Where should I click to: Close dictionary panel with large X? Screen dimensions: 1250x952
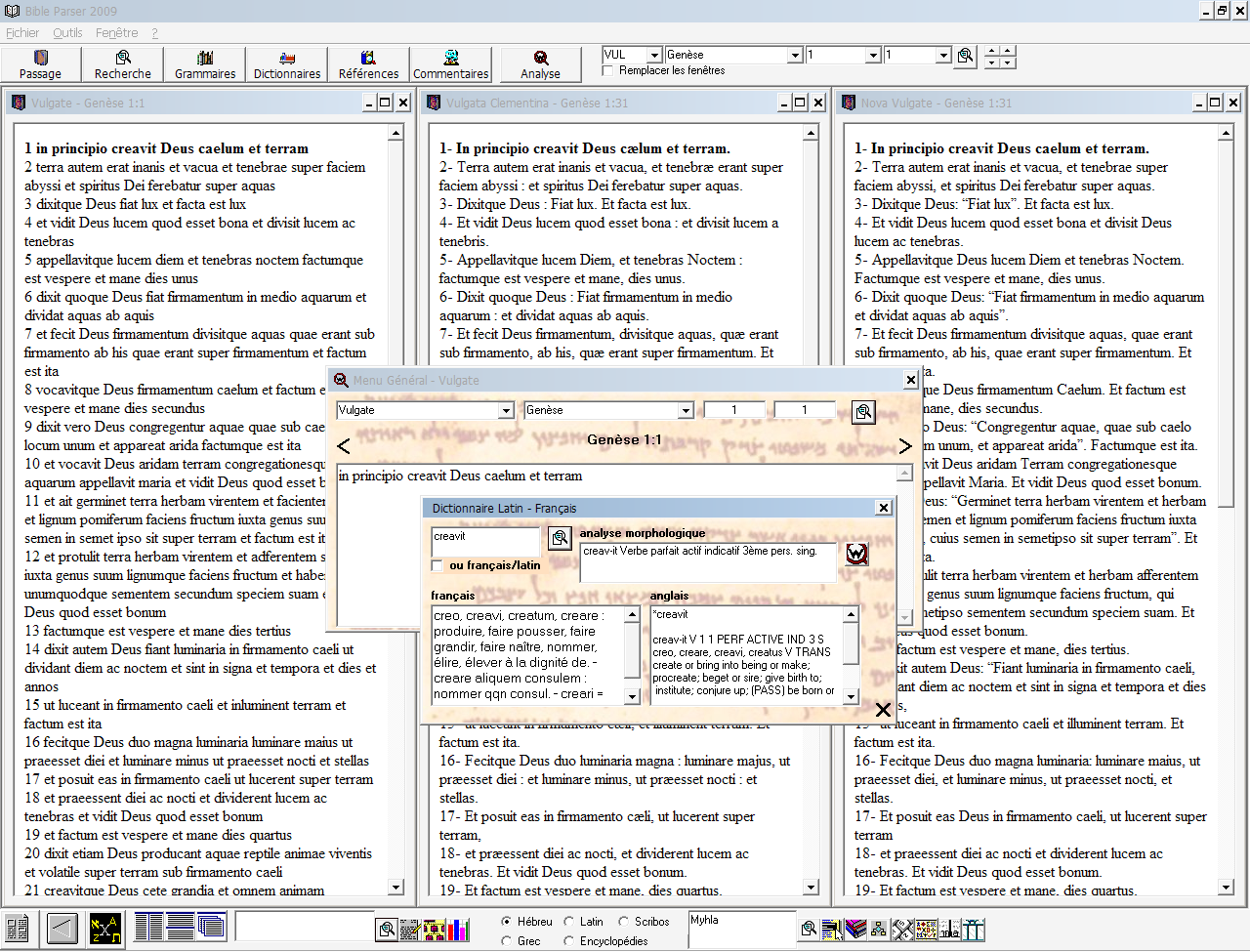click(883, 710)
